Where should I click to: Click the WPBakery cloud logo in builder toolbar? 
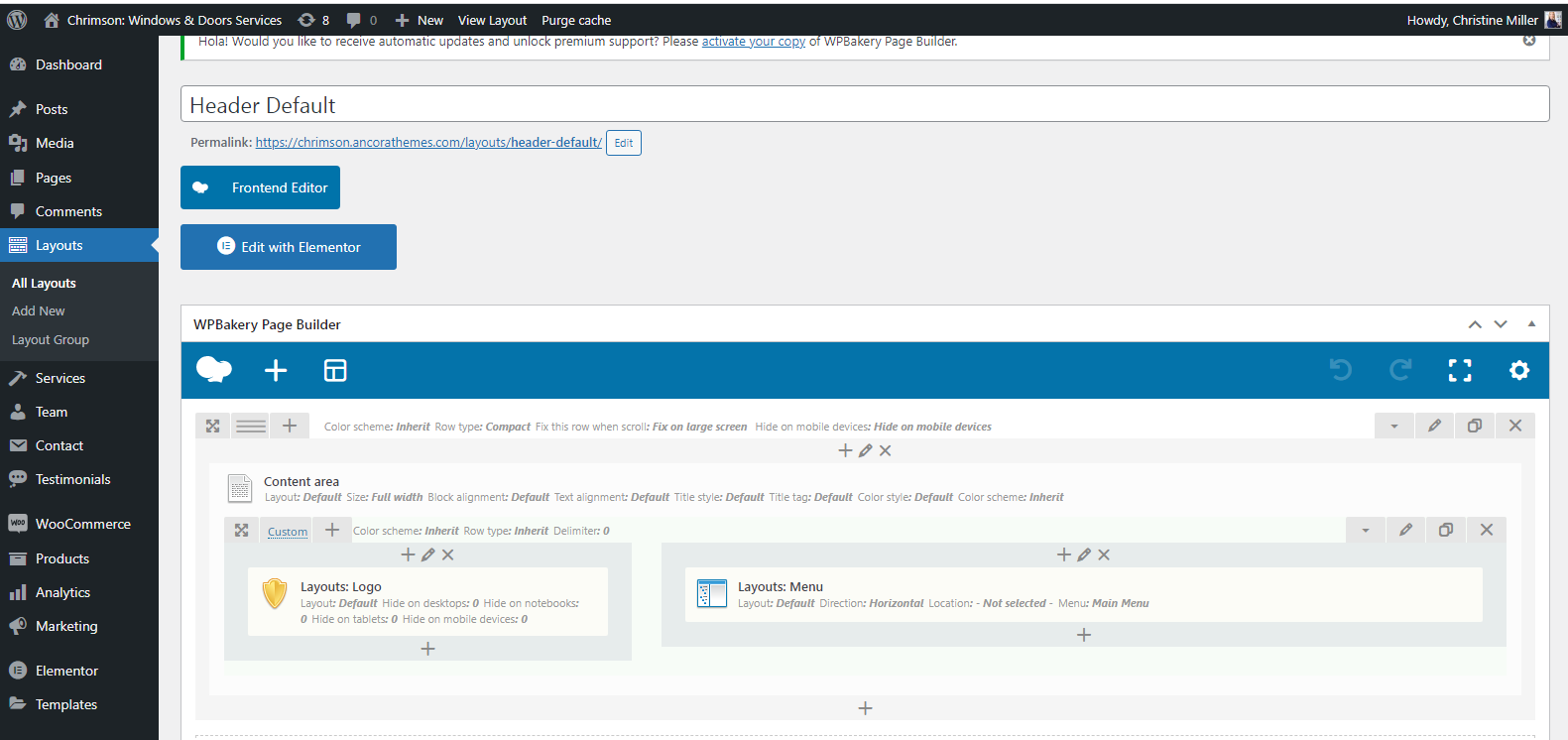(x=214, y=370)
